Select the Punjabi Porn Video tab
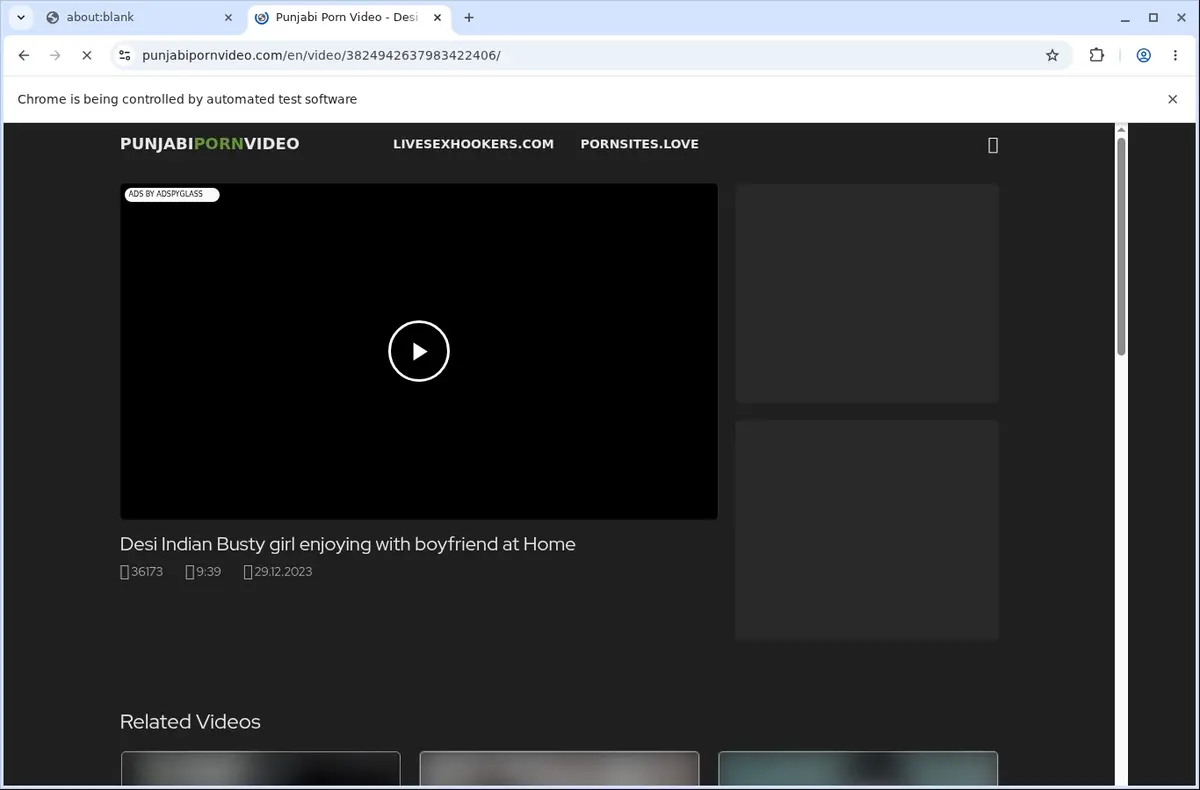Image resolution: width=1200 pixels, height=790 pixels. point(348,17)
